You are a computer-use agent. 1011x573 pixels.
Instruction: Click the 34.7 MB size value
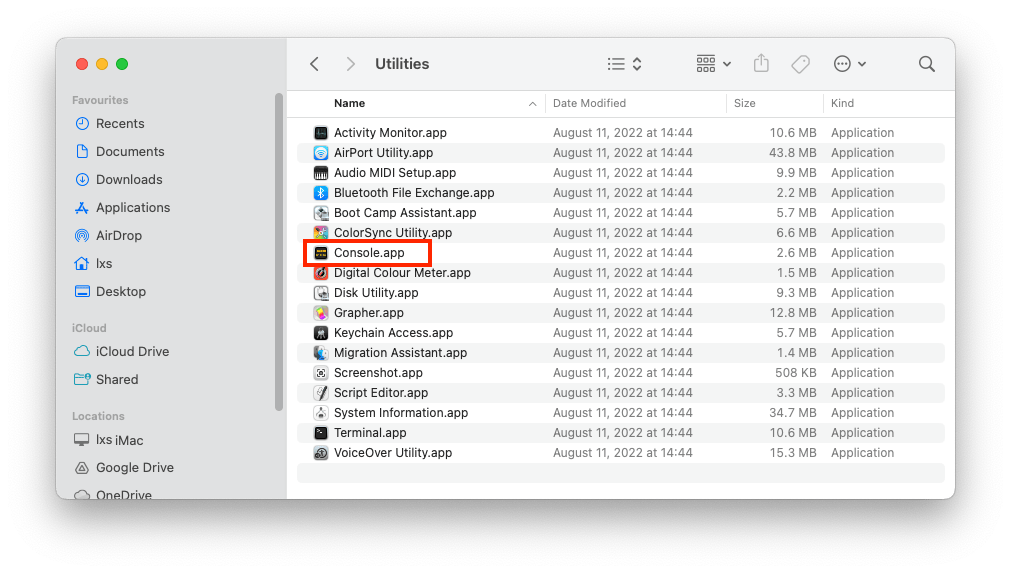[792, 413]
